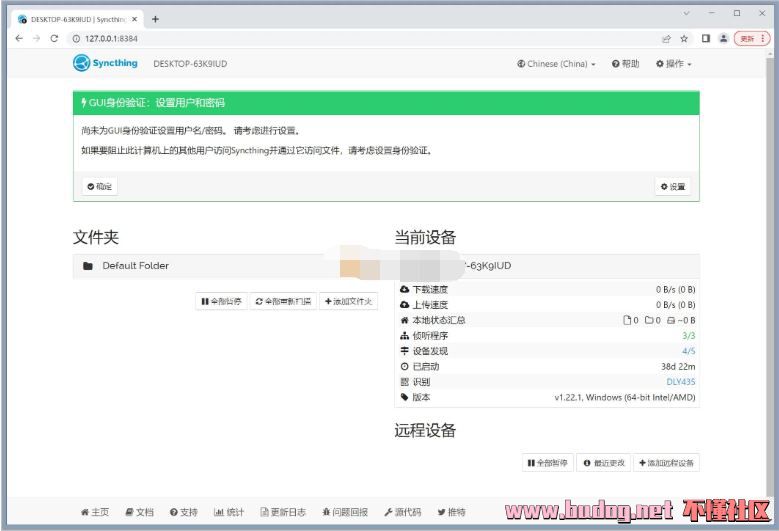Click the identification QR icon
The width and height of the screenshot is (779, 531).
point(404,382)
